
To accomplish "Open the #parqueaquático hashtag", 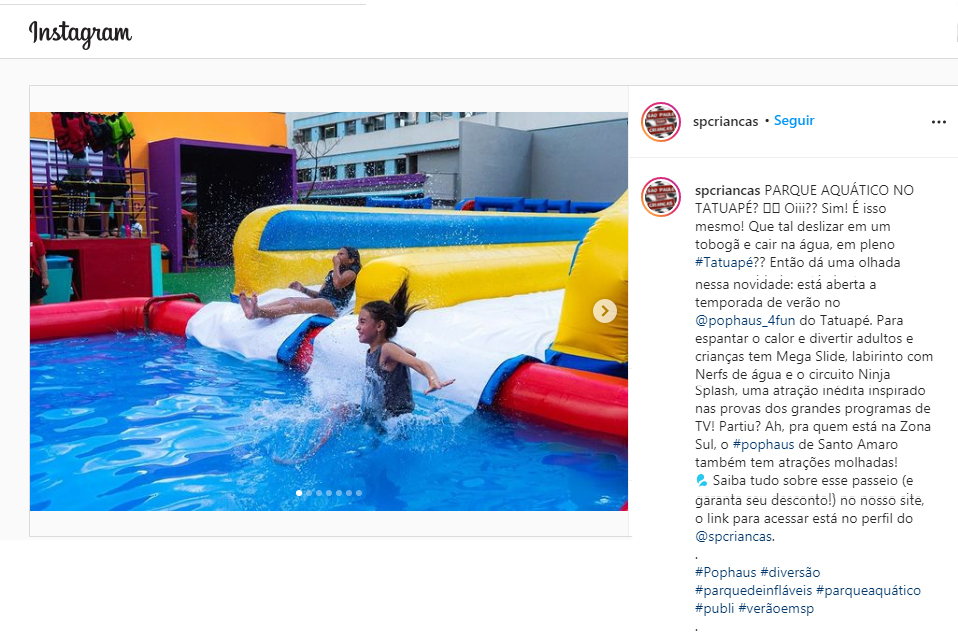I will 868,591.
